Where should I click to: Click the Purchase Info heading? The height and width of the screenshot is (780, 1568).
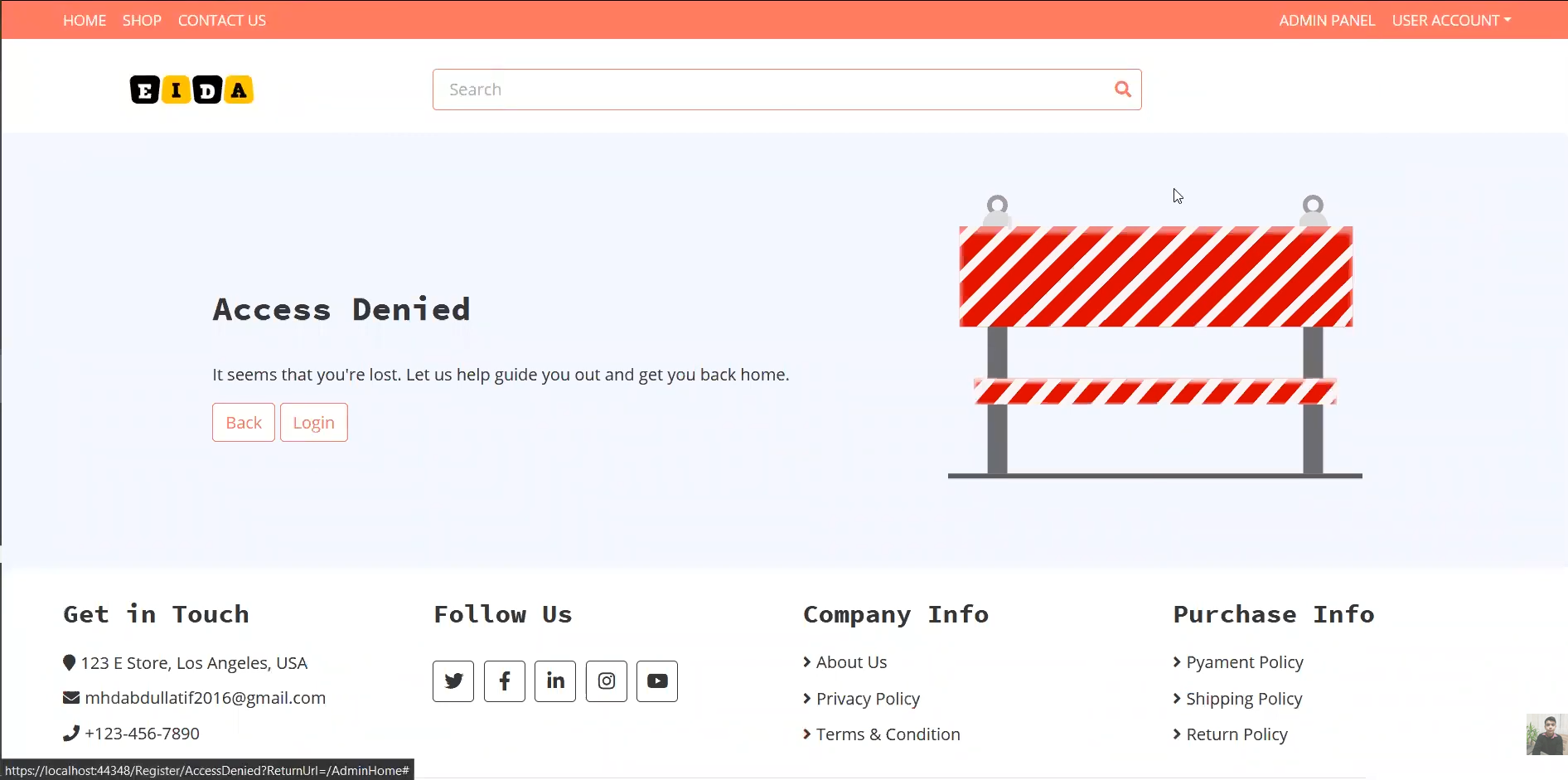(1274, 614)
